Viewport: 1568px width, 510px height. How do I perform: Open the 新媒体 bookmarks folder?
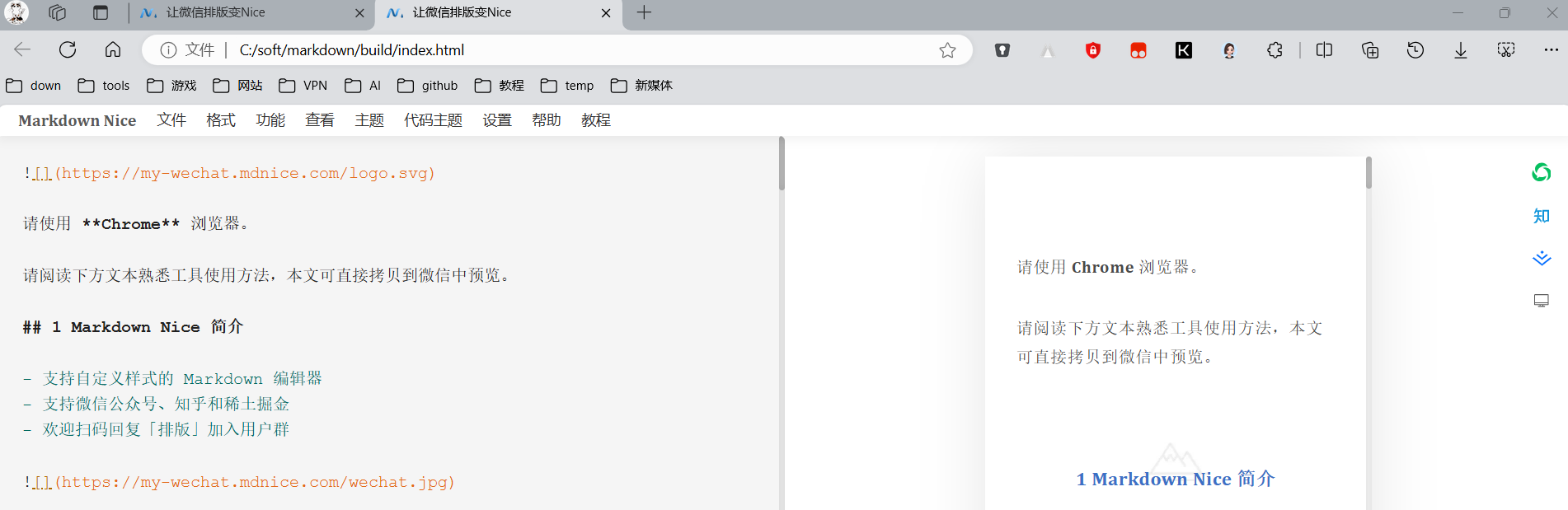tap(641, 86)
